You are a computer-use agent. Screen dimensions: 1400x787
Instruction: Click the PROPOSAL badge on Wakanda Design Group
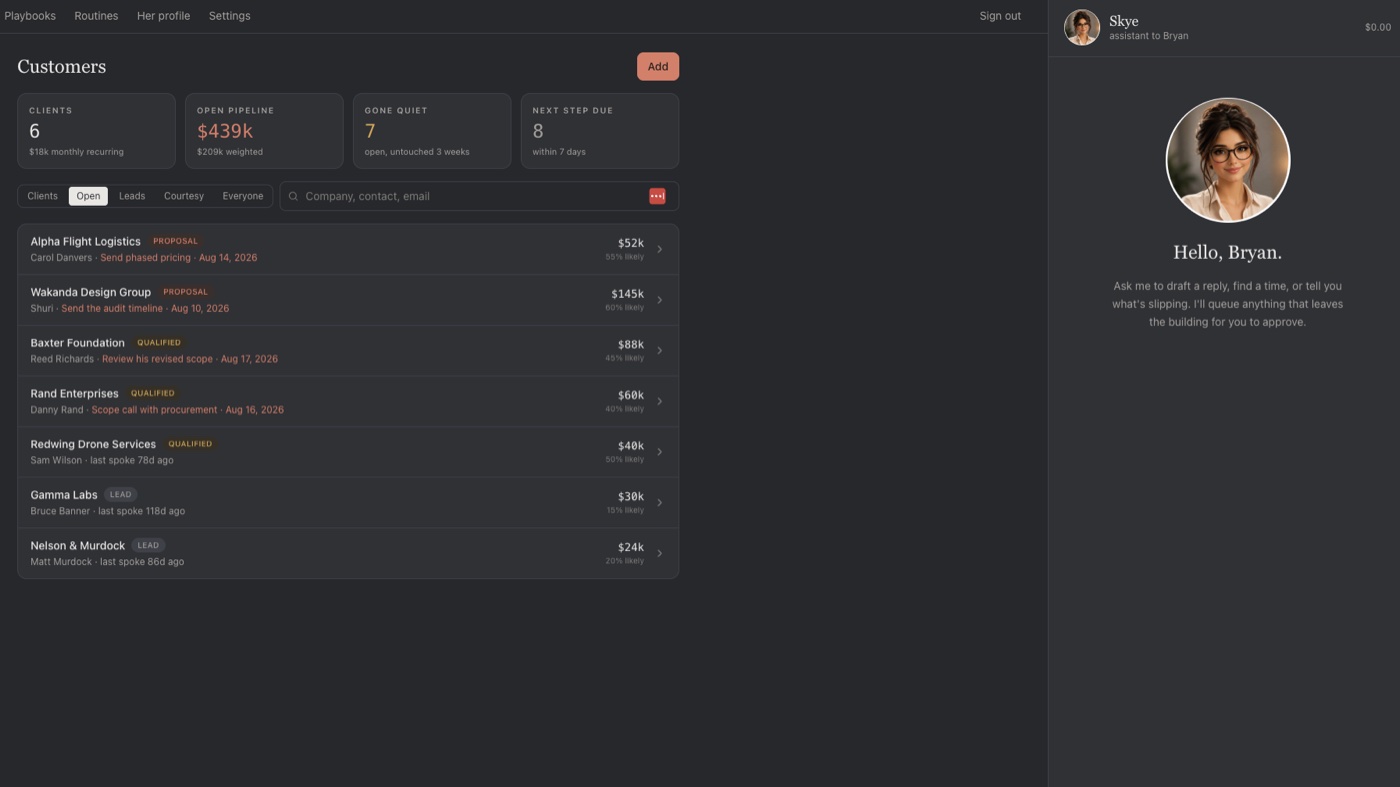tap(185, 292)
